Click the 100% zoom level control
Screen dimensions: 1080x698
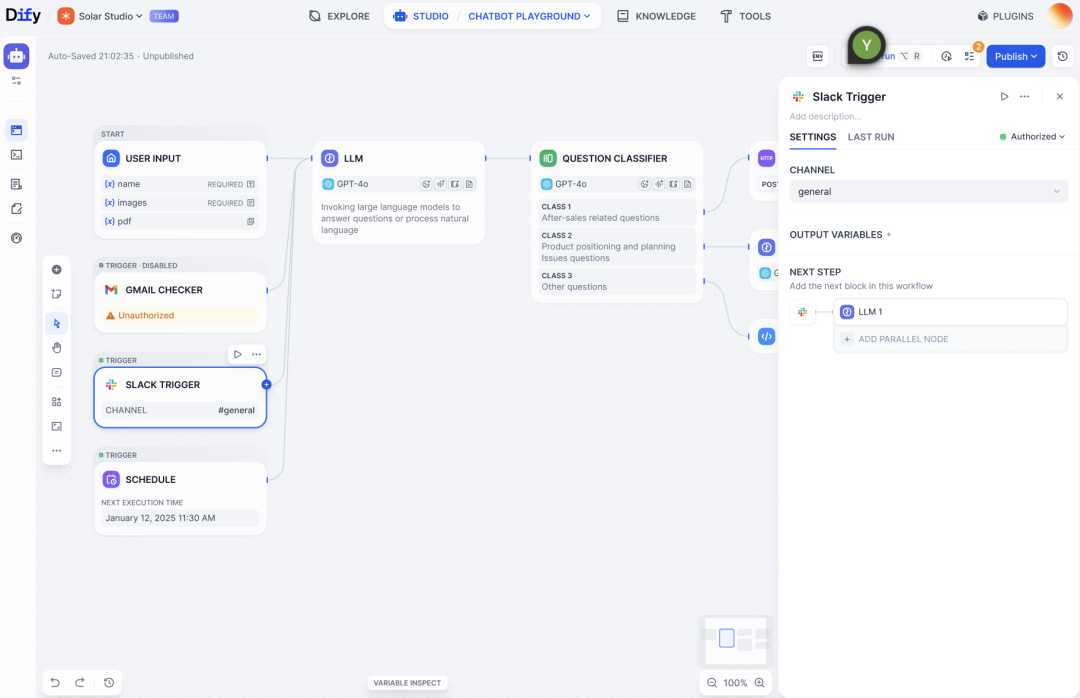point(735,682)
